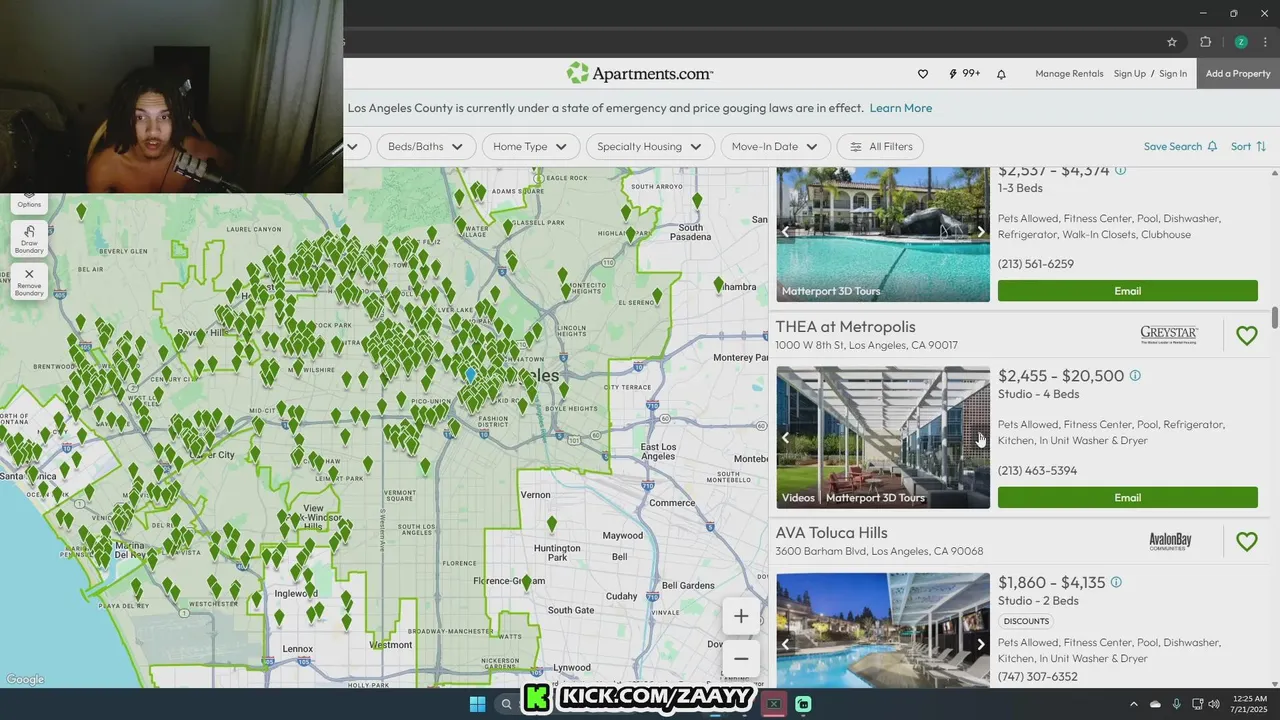The height and width of the screenshot is (720, 1280).
Task: Click the Remove Boundary X tool
Action: pos(29,281)
